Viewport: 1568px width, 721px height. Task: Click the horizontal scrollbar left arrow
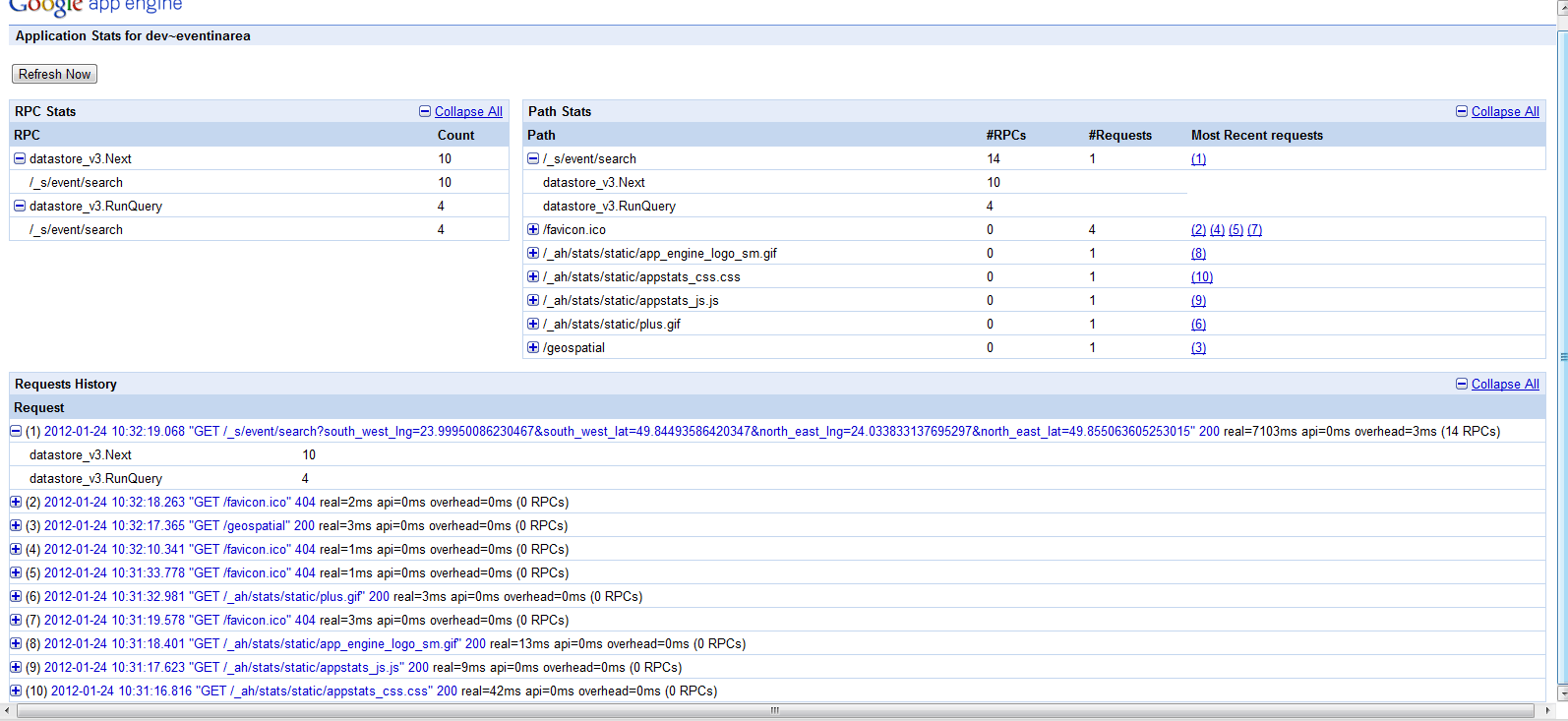click(8, 710)
